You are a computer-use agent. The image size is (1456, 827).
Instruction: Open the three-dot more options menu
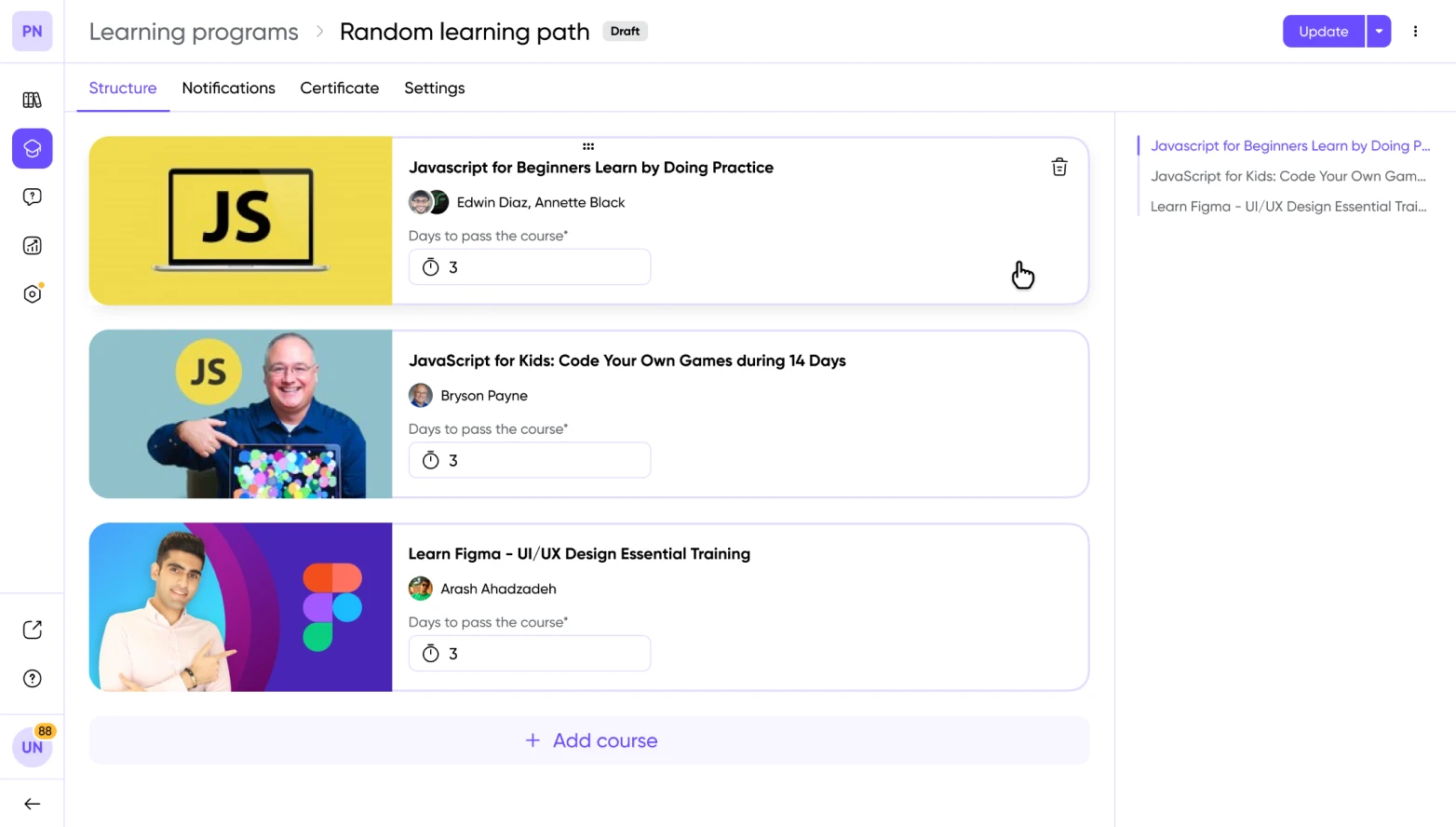[x=1415, y=32]
